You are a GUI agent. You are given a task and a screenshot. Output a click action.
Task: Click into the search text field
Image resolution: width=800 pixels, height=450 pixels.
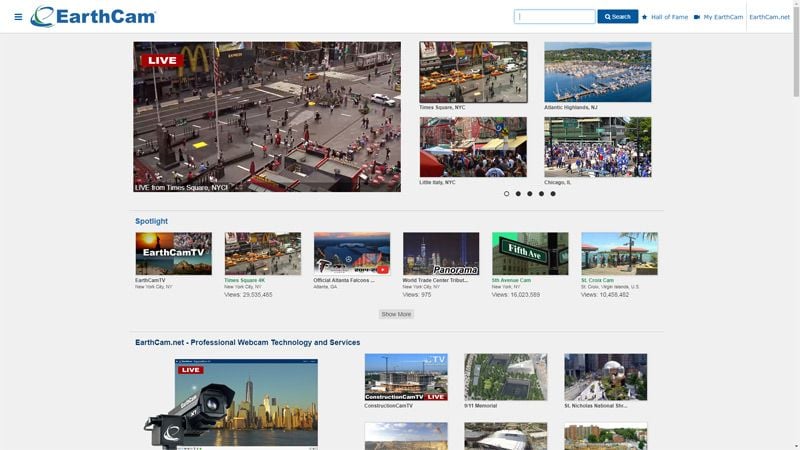tap(554, 17)
